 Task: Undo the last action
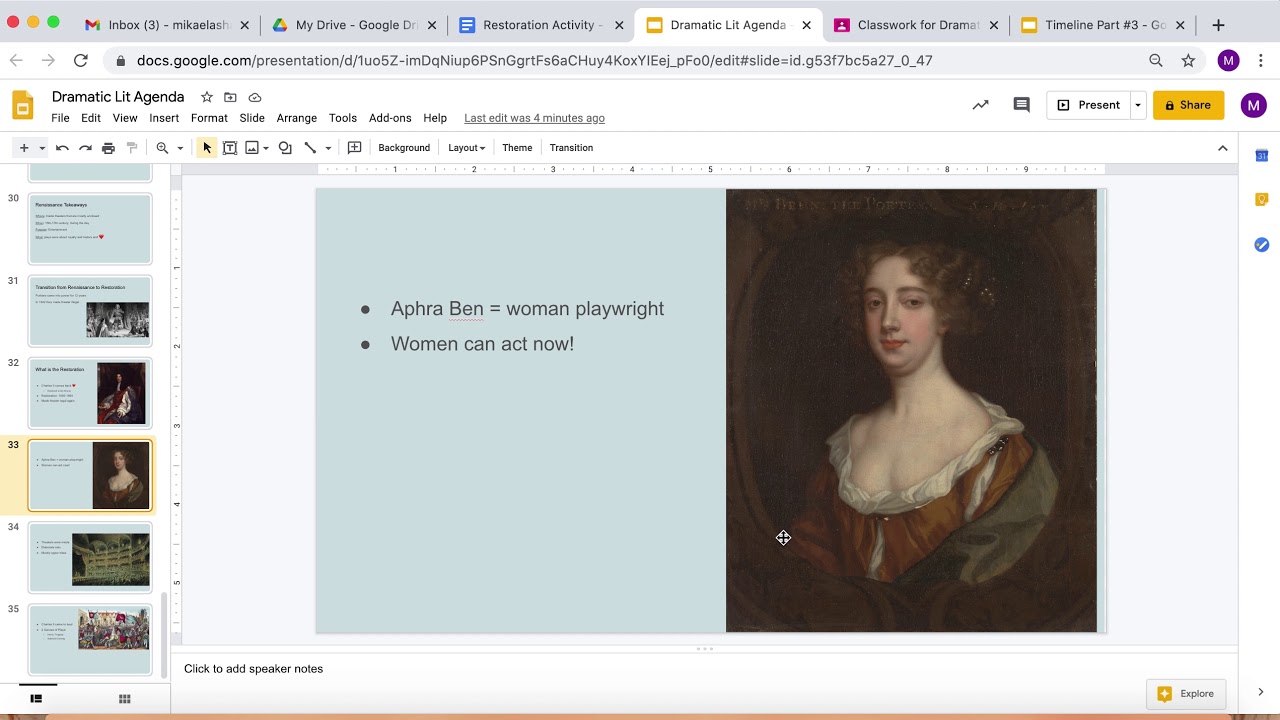tap(62, 148)
